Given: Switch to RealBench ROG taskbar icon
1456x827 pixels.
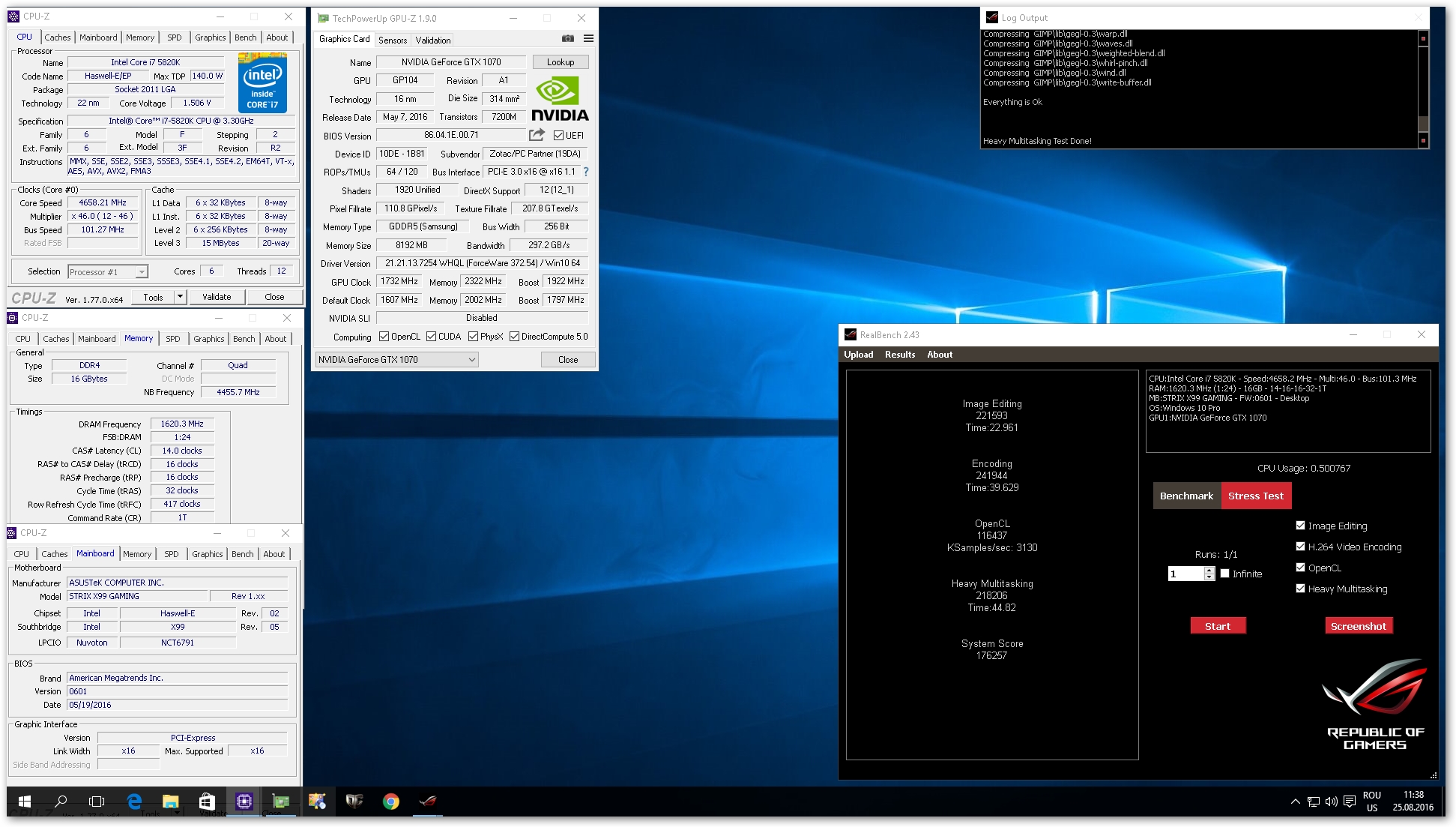Looking at the screenshot, I should click(x=427, y=802).
